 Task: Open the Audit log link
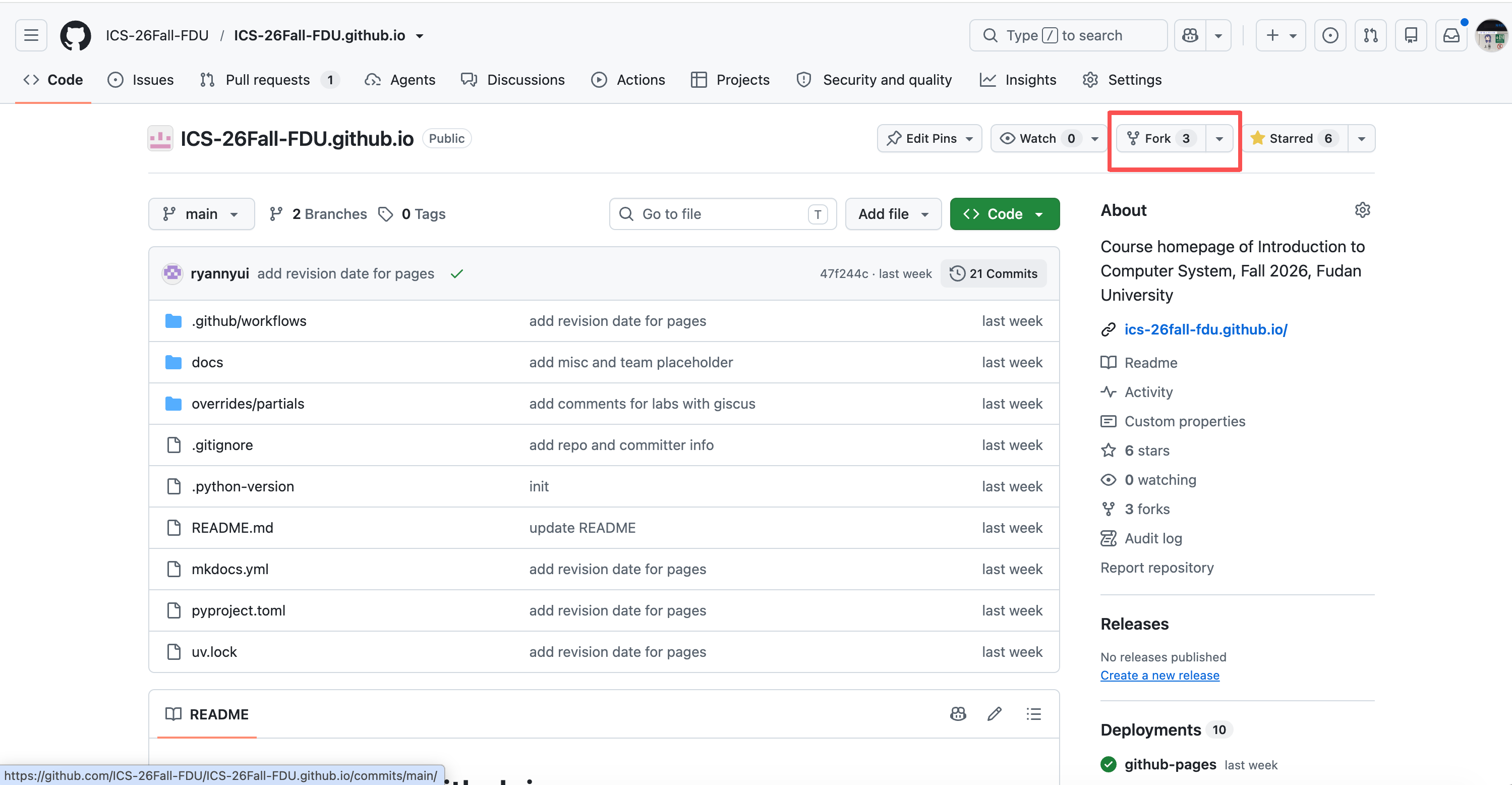coord(1153,538)
